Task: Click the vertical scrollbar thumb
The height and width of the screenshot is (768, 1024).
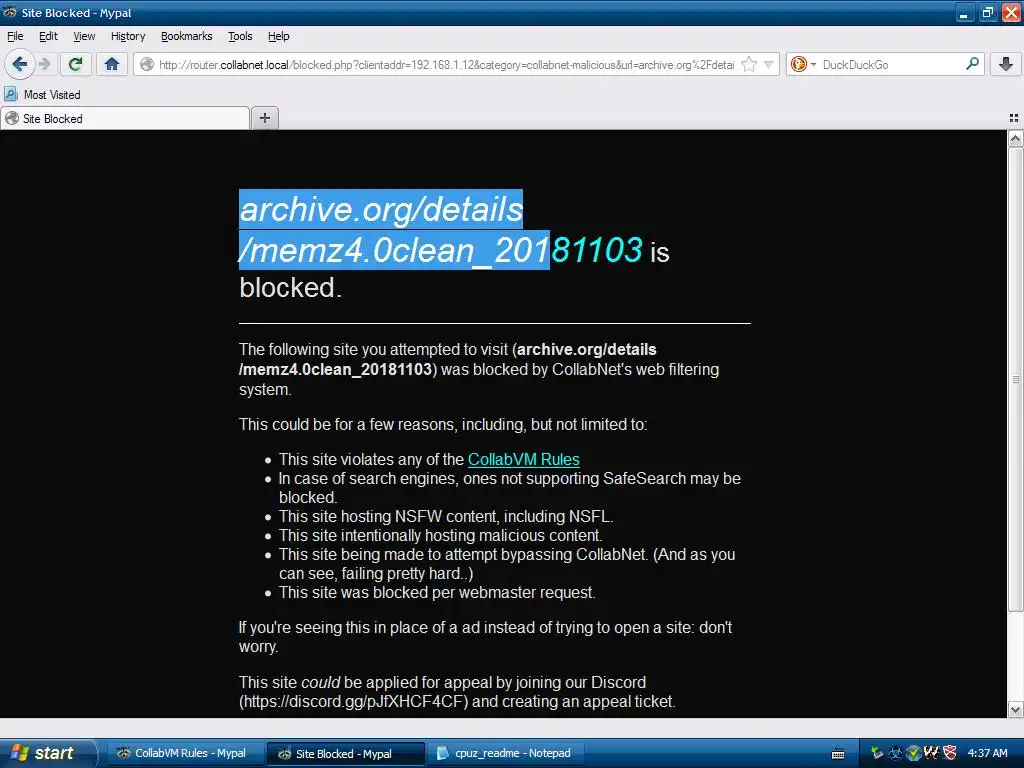Action: point(1015,379)
